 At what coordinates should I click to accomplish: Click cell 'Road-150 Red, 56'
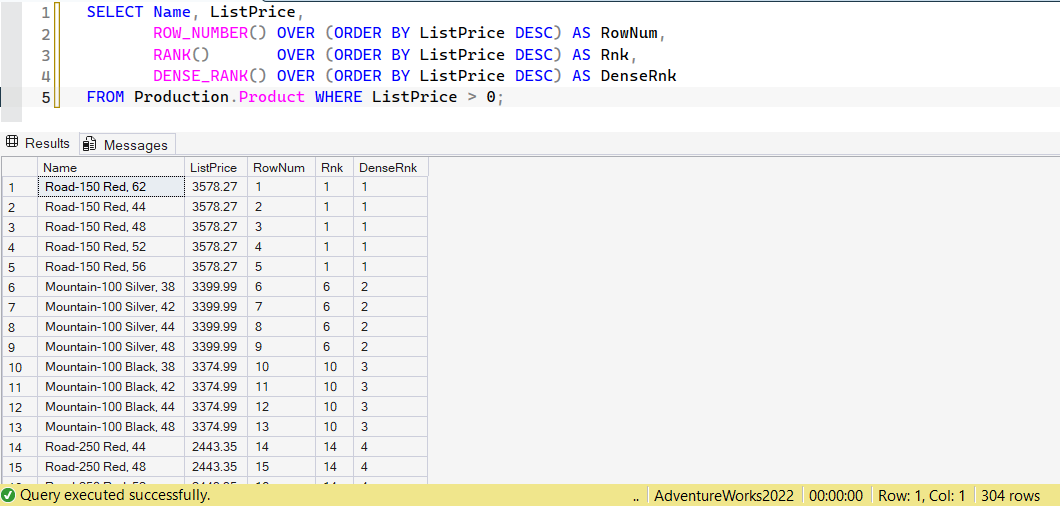(x=111, y=267)
